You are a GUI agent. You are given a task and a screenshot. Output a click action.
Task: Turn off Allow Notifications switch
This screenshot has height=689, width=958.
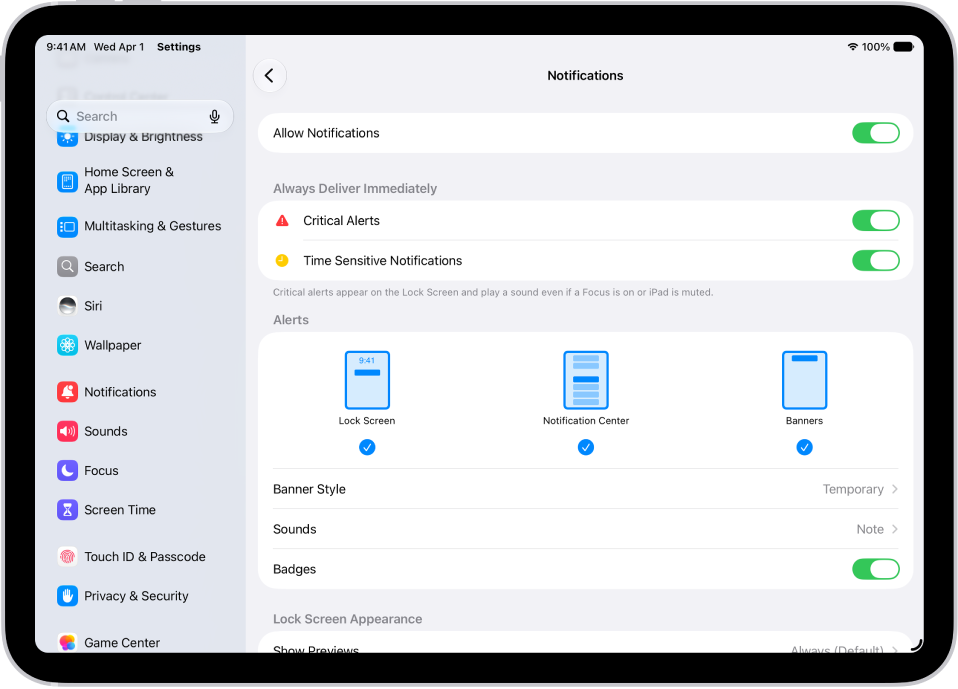click(x=876, y=133)
